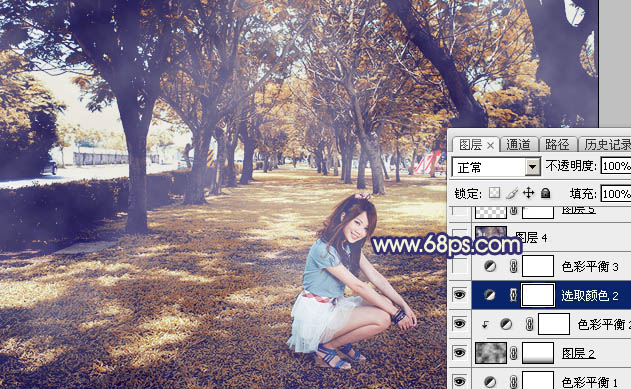Show the hidden 图层 4 layer
The image size is (631, 389).
460,237
